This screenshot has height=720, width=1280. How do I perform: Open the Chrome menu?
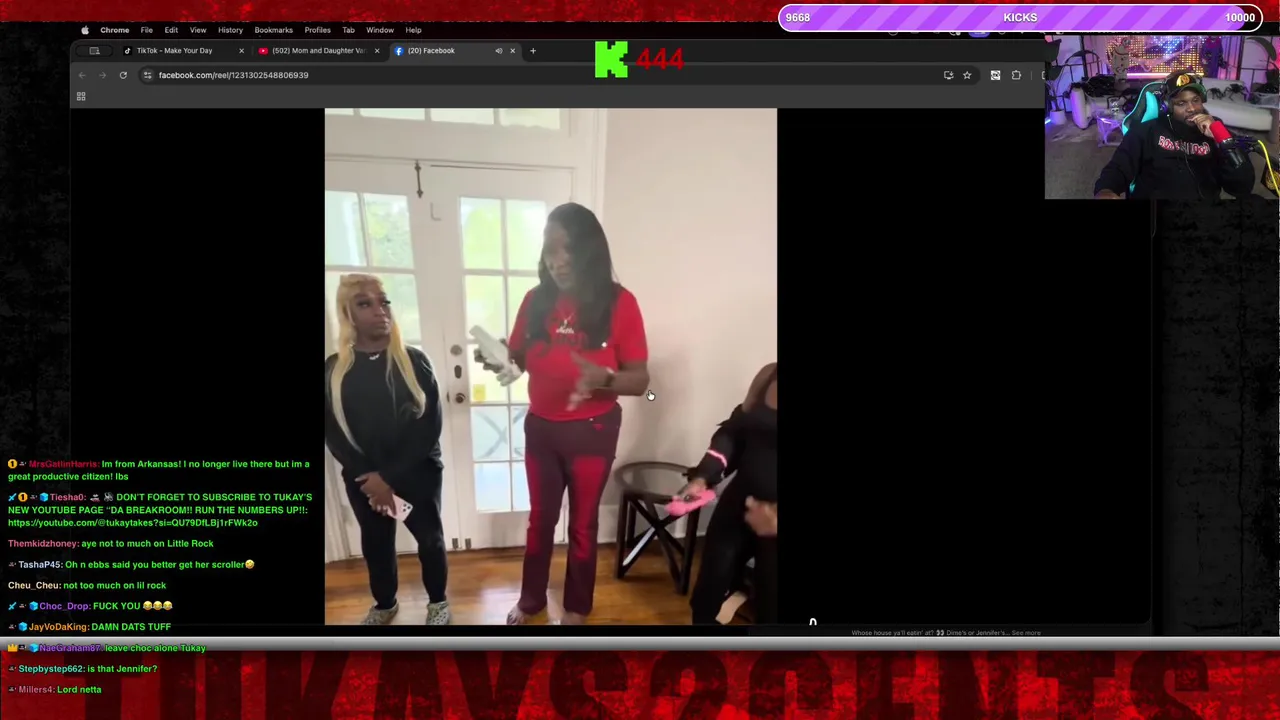(x=114, y=30)
